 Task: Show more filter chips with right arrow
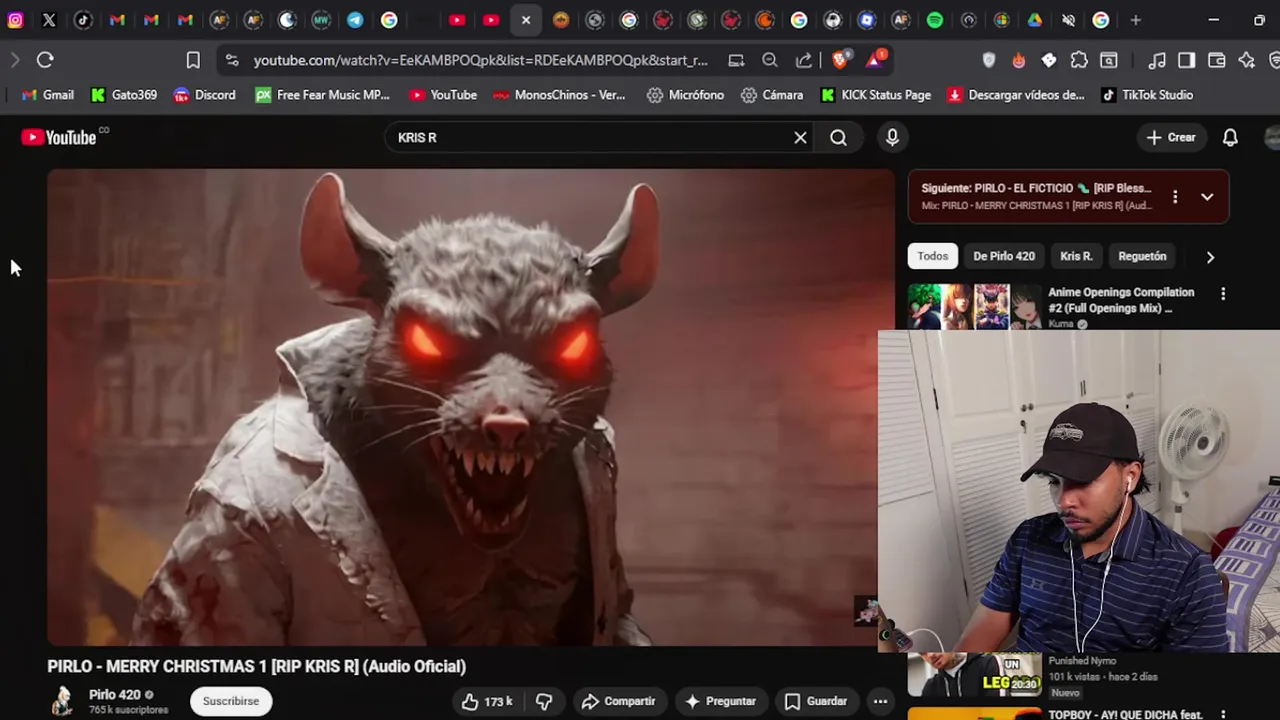coord(1210,257)
